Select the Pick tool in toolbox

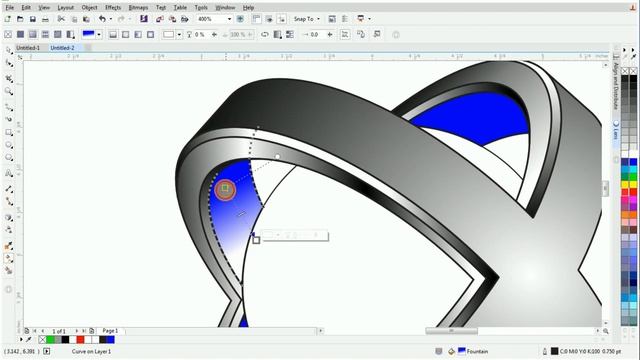pyautogui.click(x=9, y=50)
